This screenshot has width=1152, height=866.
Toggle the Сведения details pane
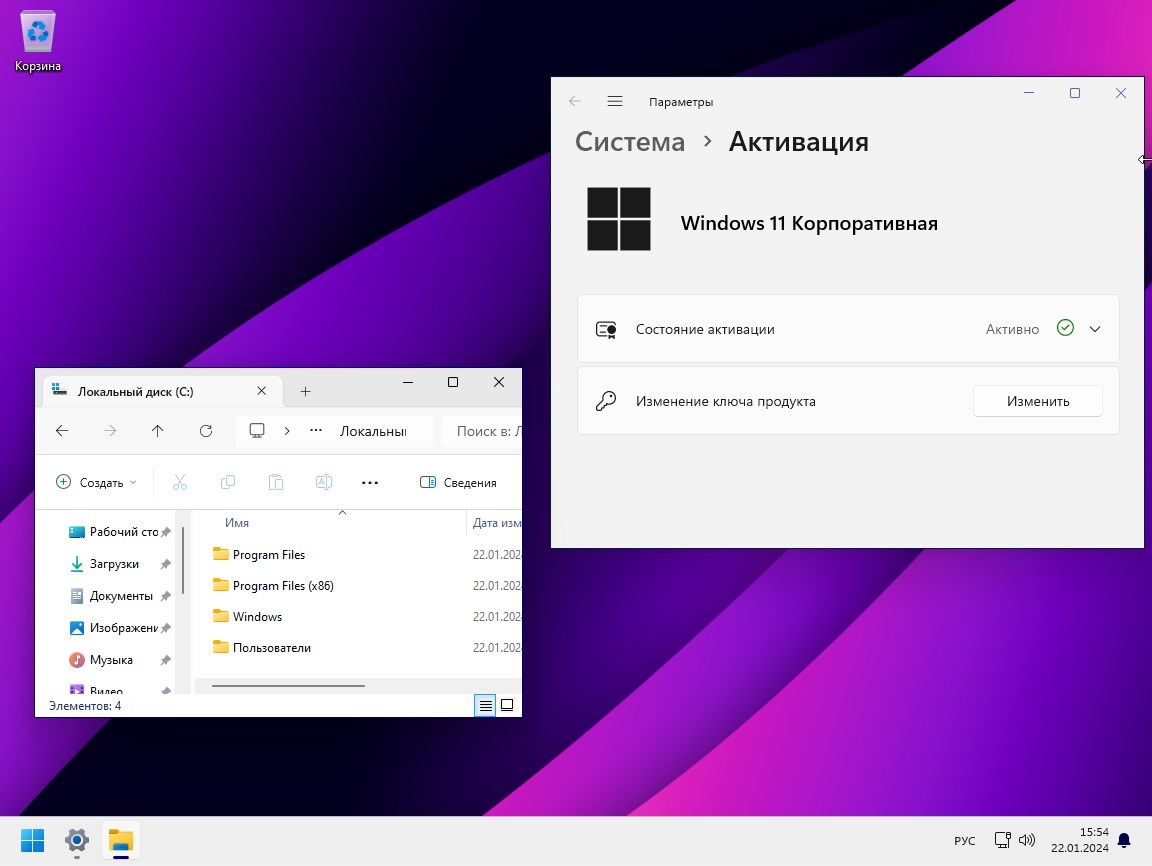tap(458, 483)
